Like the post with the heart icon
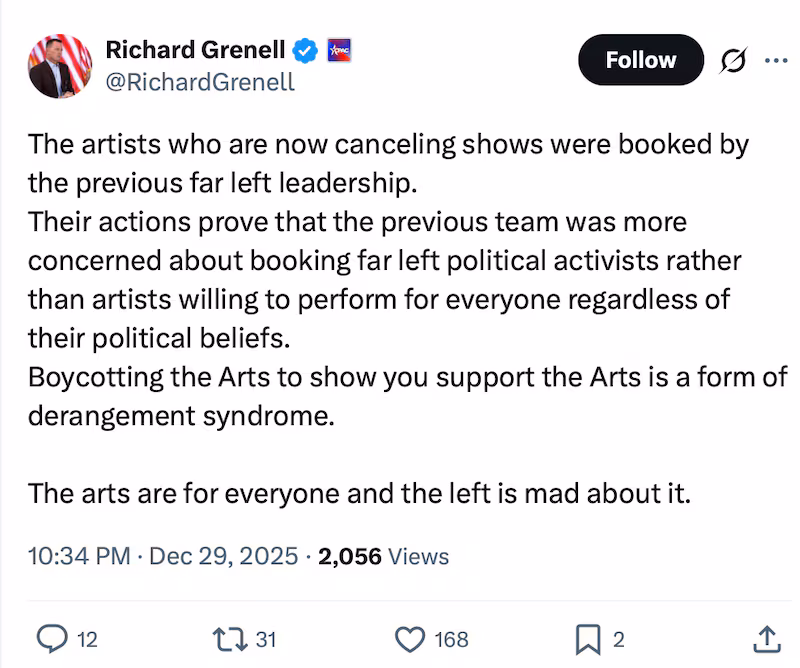800x668 pixels. coord(409,637)
